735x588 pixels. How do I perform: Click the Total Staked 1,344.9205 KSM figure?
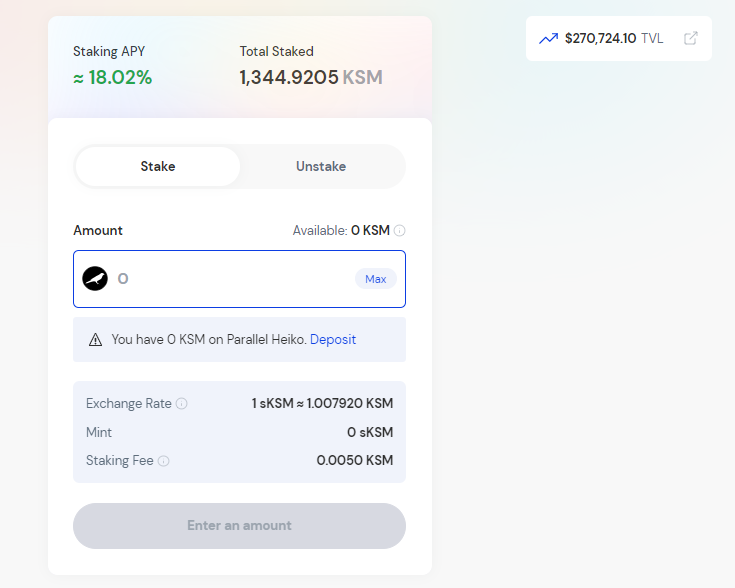pos(311,77)
